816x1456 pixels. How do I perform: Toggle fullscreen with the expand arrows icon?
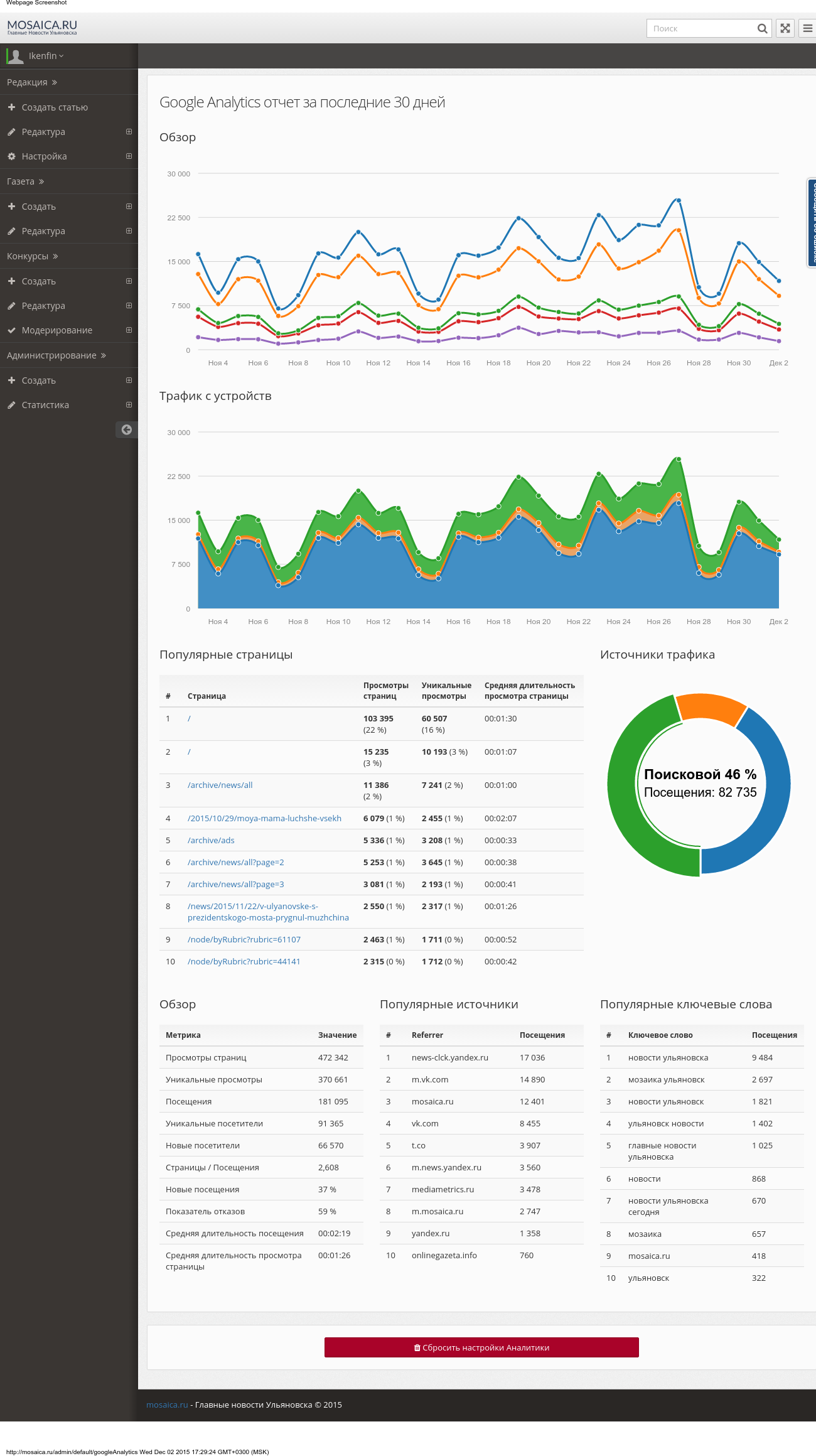785,28
